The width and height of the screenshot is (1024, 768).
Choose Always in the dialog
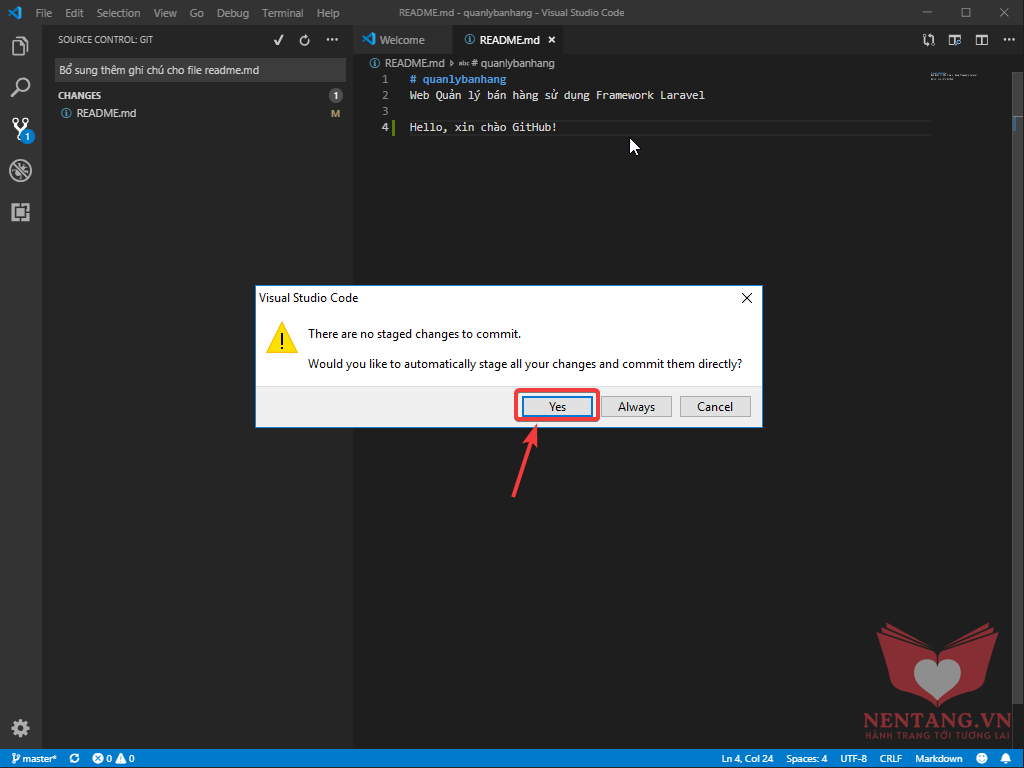(x=636, y=407)
